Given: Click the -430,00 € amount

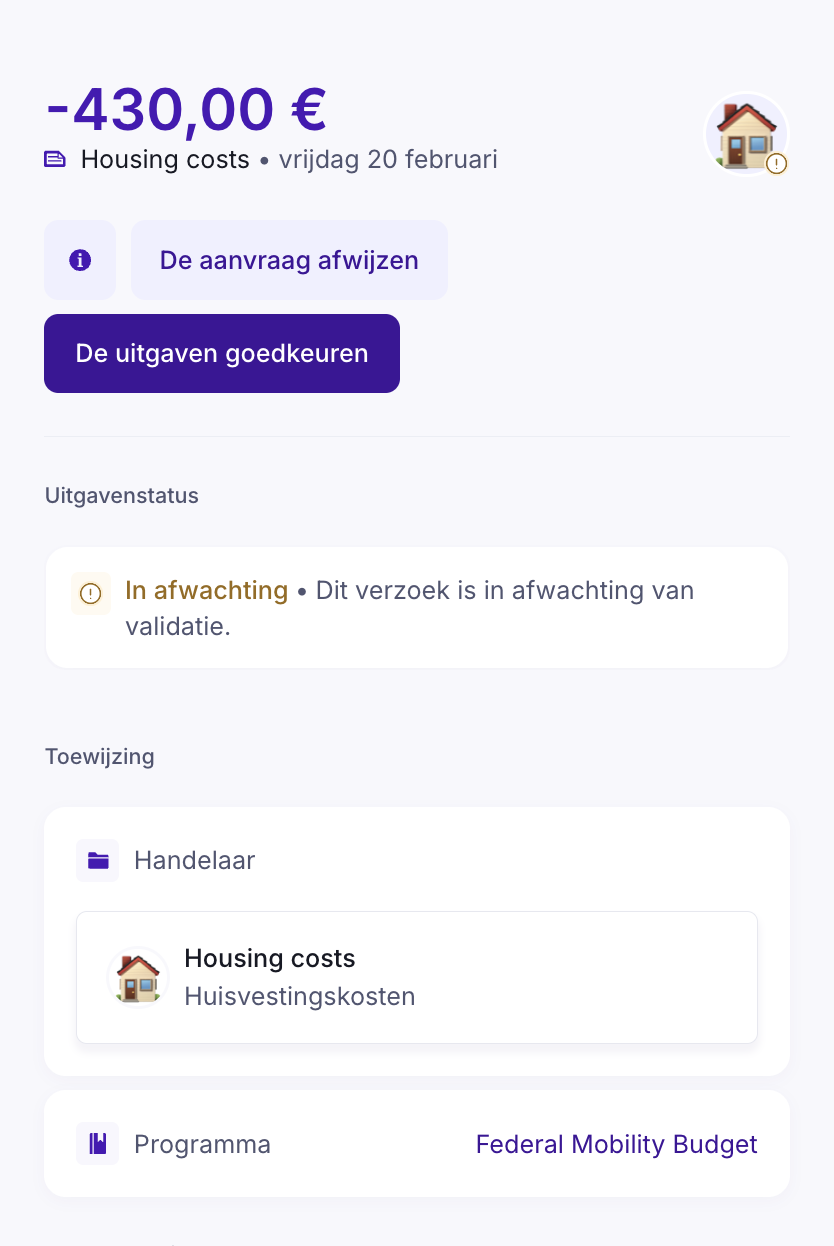Looking at the screenshot, I should [187, 108].
